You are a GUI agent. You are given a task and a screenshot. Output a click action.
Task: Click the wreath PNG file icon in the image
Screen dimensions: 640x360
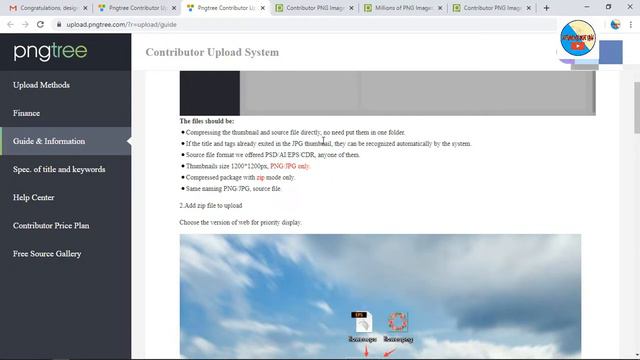tap(398, 322)
